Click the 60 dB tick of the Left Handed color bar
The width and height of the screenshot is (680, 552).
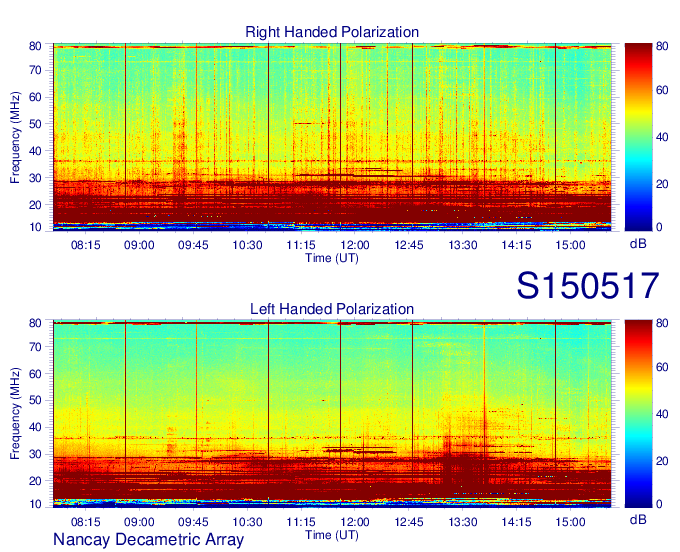pyautogui.click(x=662, y=367)
